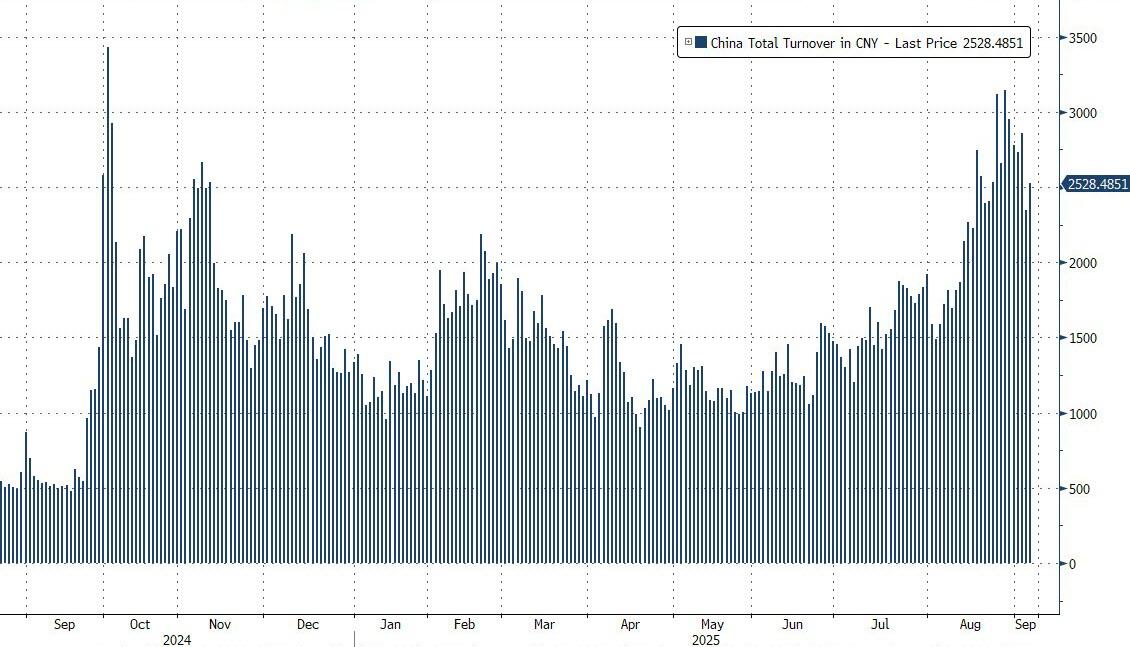Select the Jan label on the time axis
The height and width of the screenshot is (647, 1130).
tap(391, 625)
